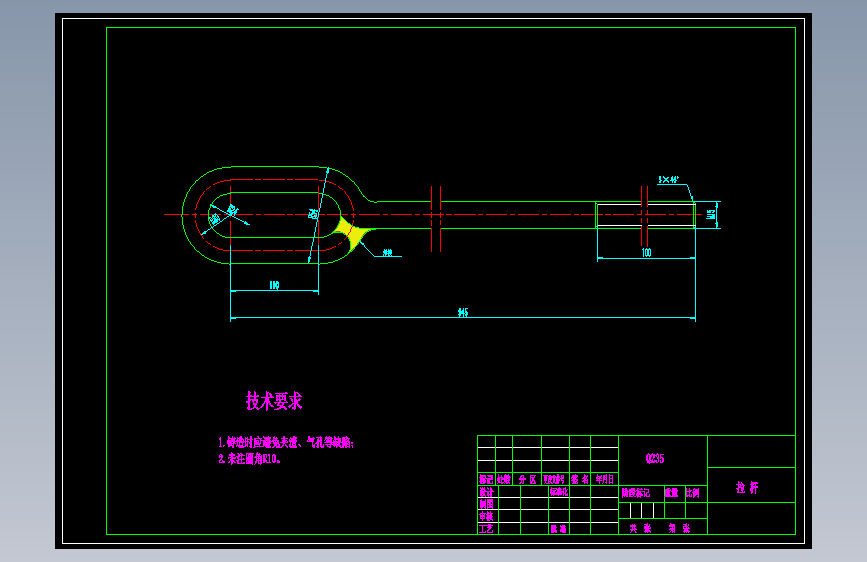Click the 签名 signature column header
867x562 pixels.
coord(580,480)
